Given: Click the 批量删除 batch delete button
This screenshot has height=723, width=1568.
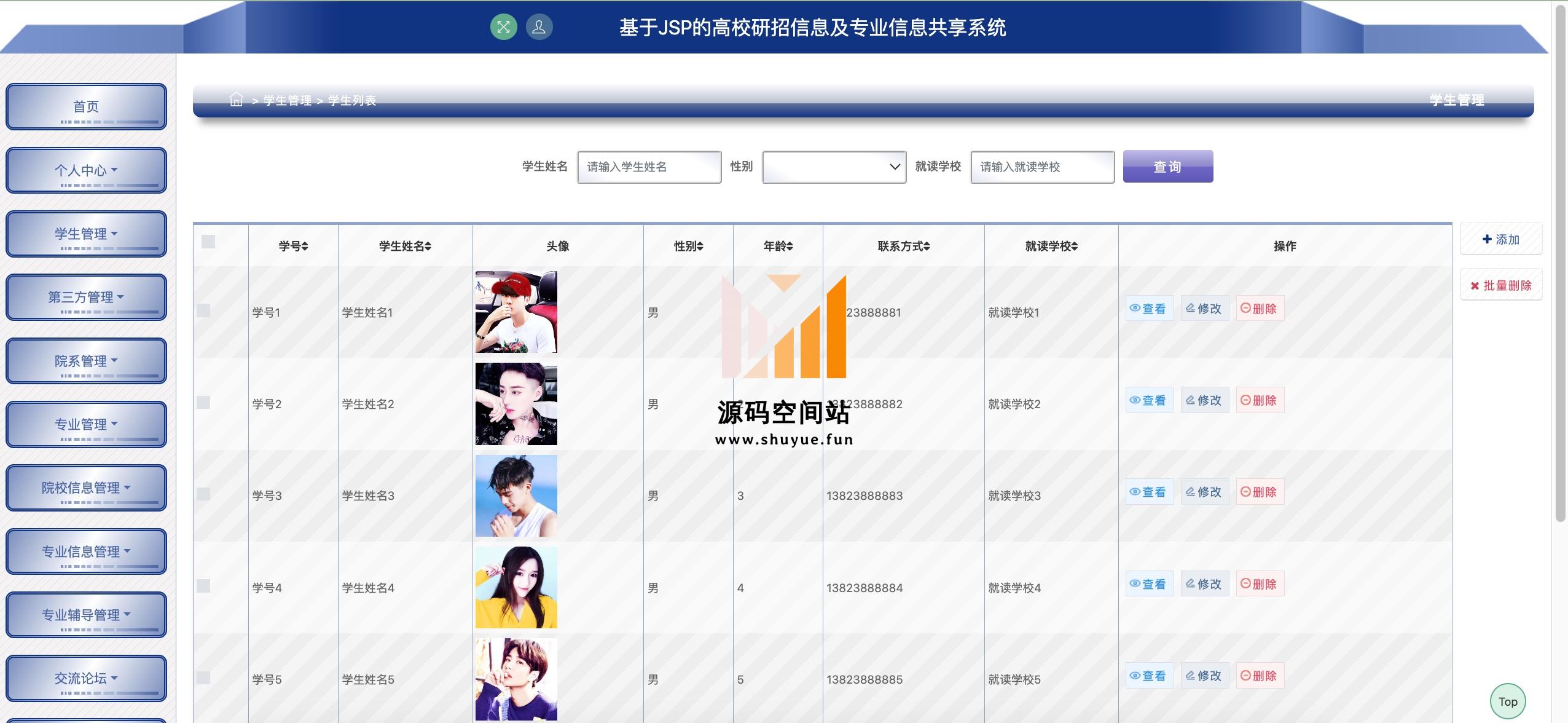Looking at the screenshot, I should point(1501,285).
